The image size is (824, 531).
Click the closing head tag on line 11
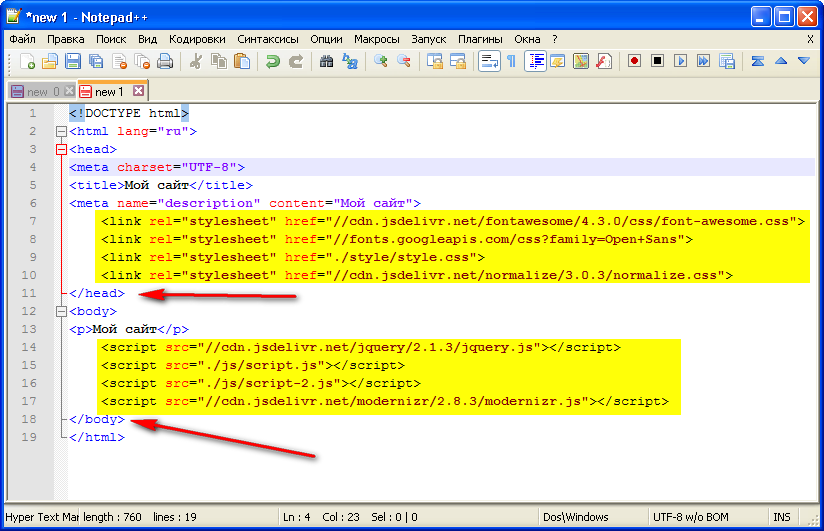coord(97,293)
